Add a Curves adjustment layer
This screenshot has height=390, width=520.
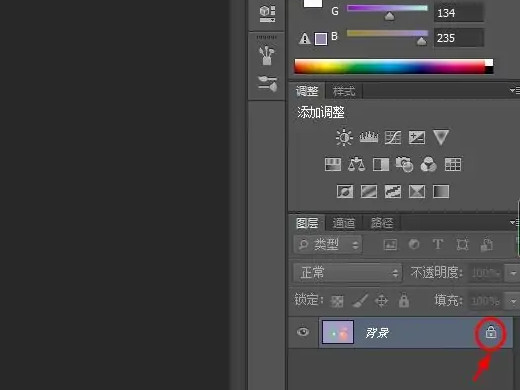point(393,137)
